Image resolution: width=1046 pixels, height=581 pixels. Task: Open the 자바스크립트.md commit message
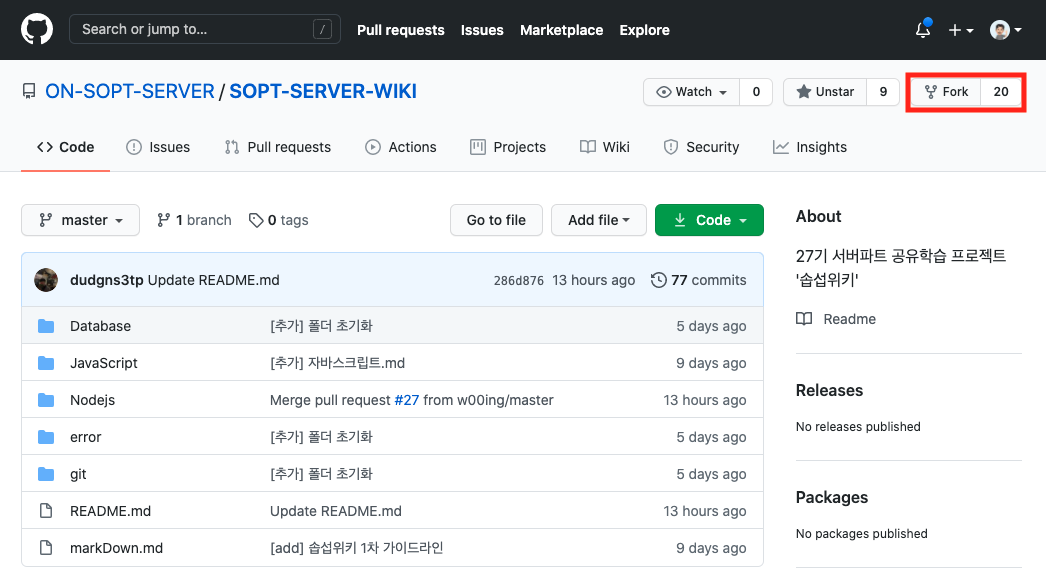coord(338,363)
